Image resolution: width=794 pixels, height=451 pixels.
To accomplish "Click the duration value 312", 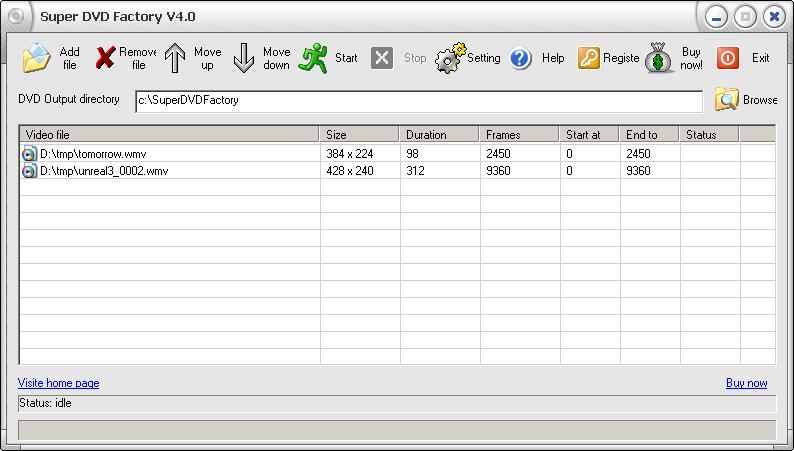I will 415,171.
